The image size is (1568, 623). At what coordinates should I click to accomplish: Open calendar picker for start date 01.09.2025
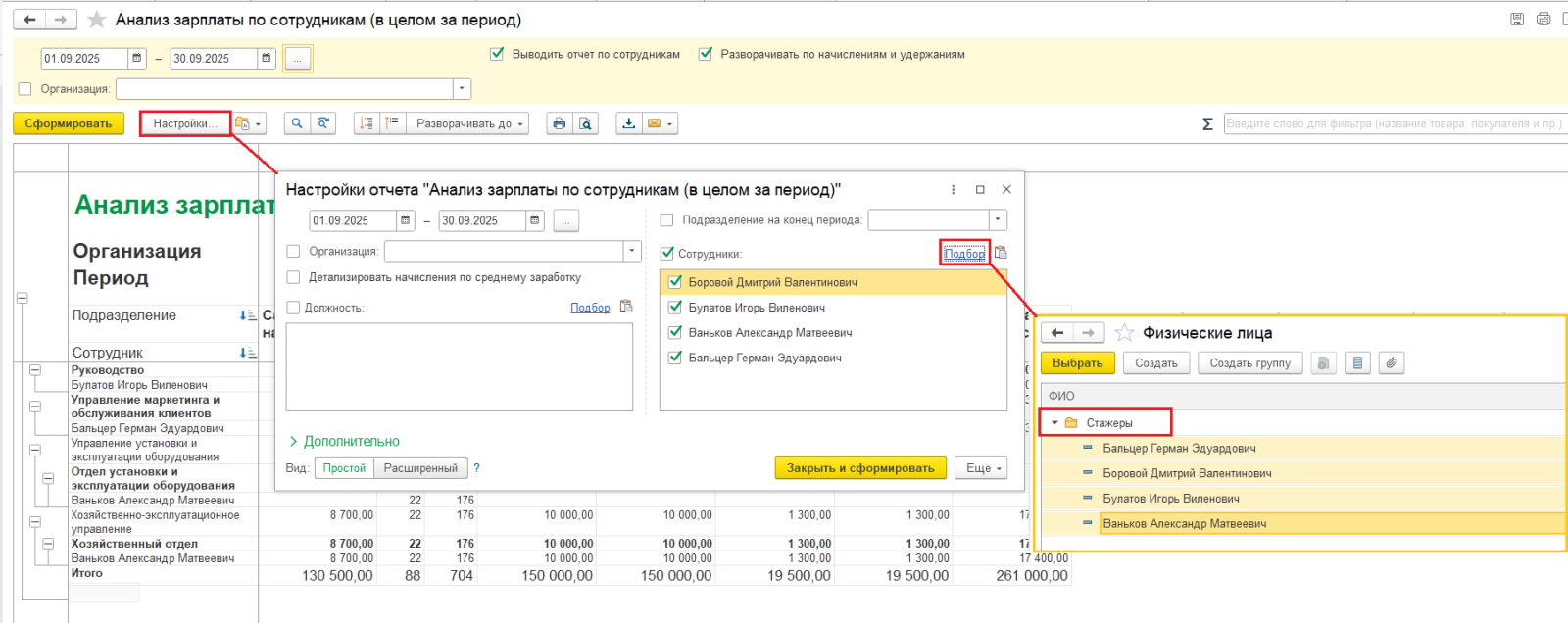137,59
